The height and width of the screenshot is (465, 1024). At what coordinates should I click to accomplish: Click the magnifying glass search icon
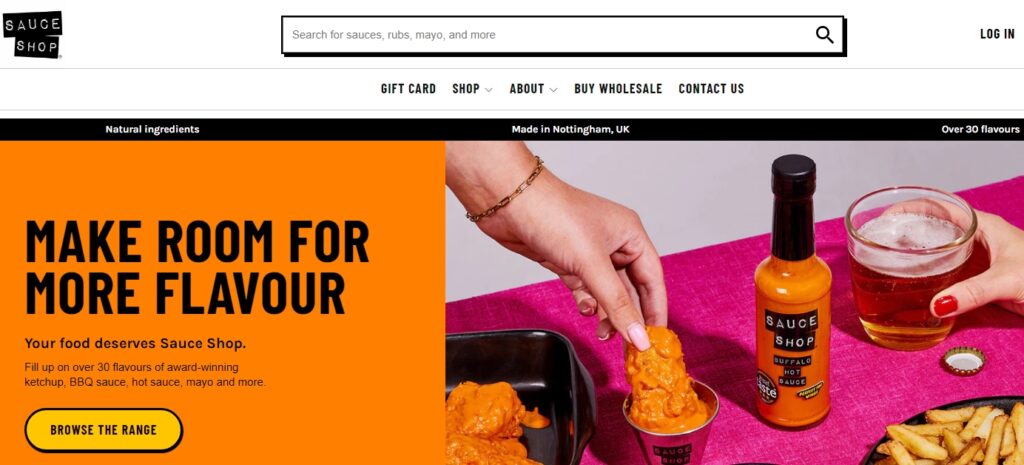[x=824, y=35]
